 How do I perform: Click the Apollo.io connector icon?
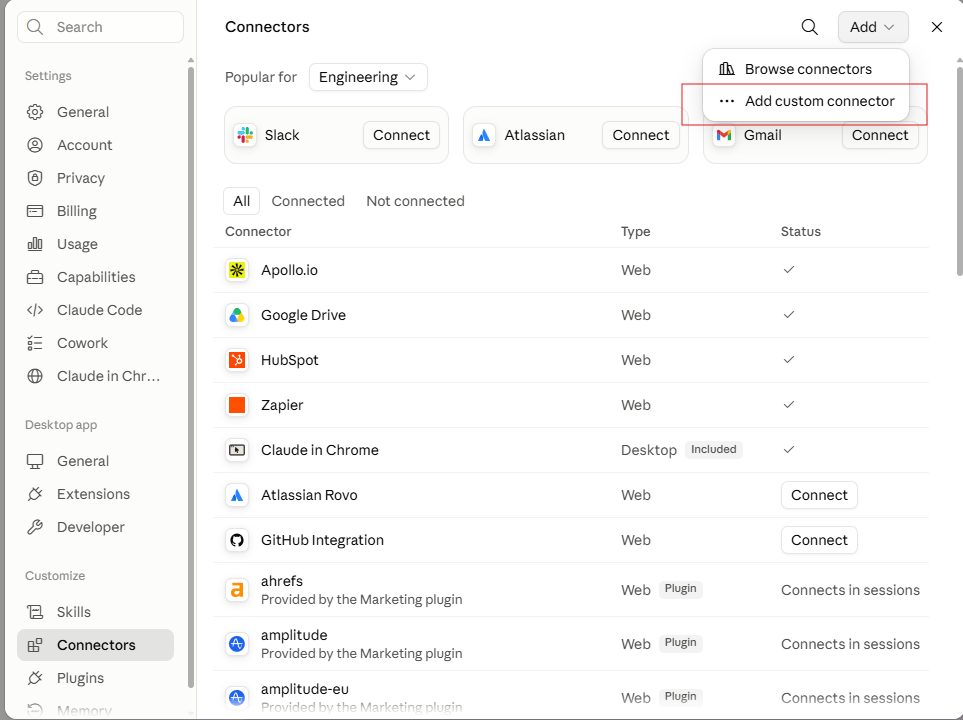tap(237, 270)
